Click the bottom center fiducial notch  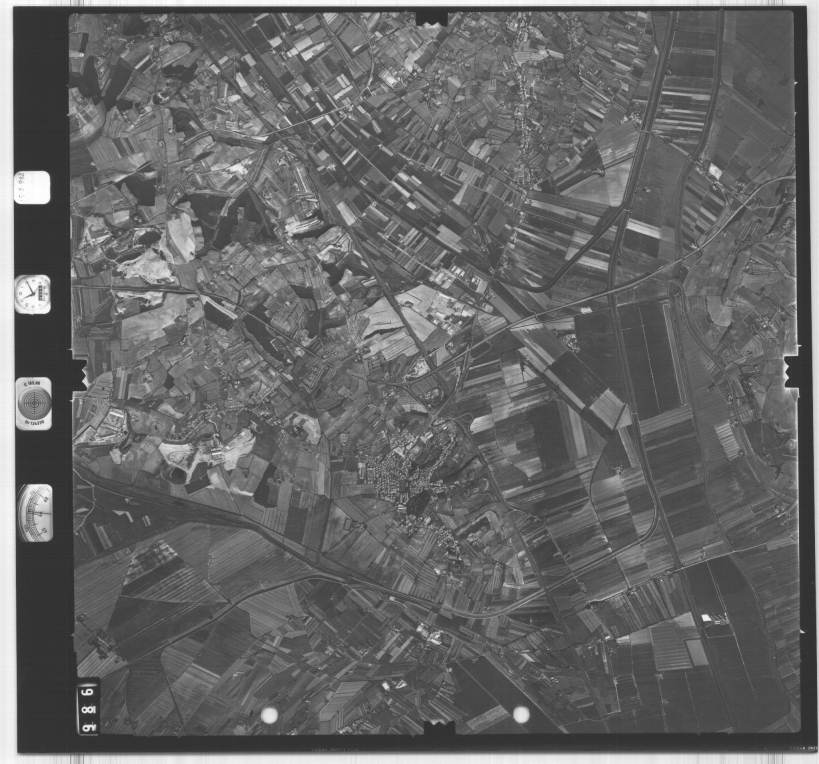click(437, 729)
